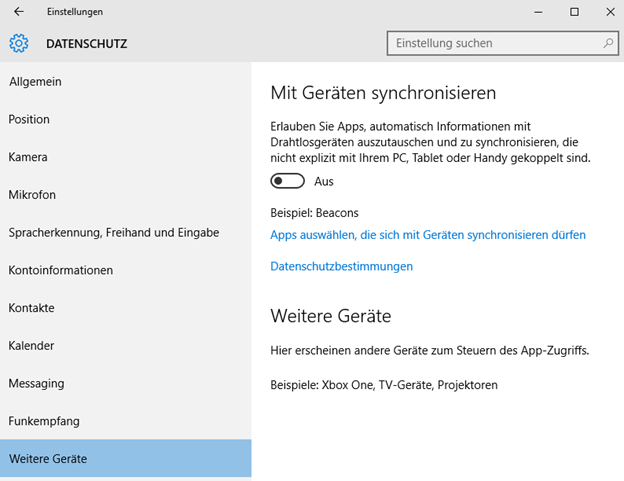Image resolution: width=624 pixels, height=481 pixels.
Task: Click the Datenschutzbestimmungen link
Action: (341, 266)
